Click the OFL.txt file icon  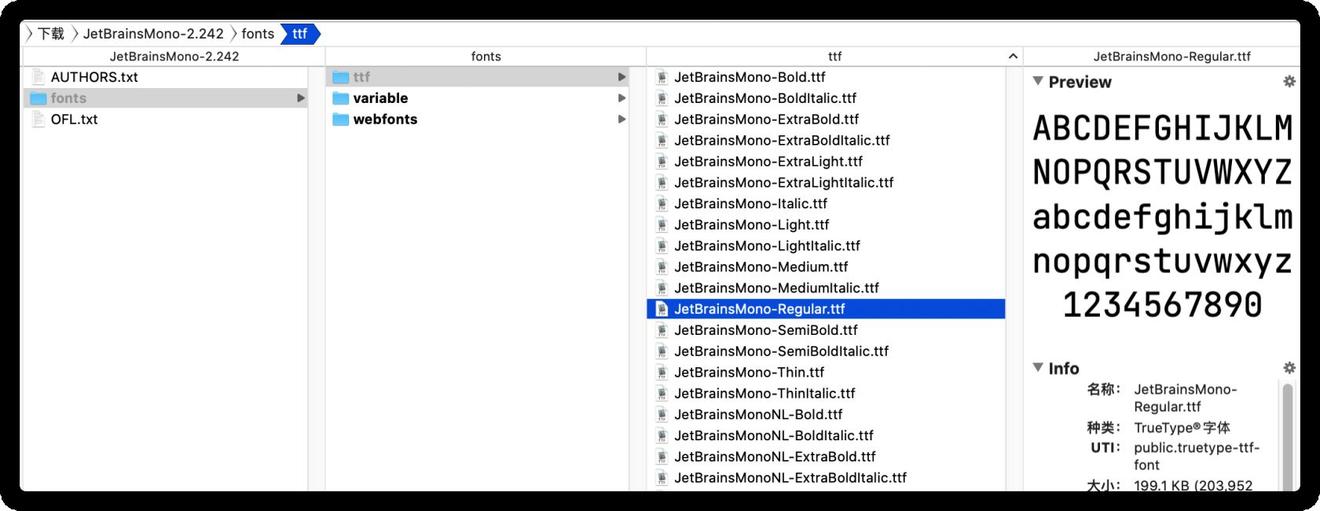39,119
